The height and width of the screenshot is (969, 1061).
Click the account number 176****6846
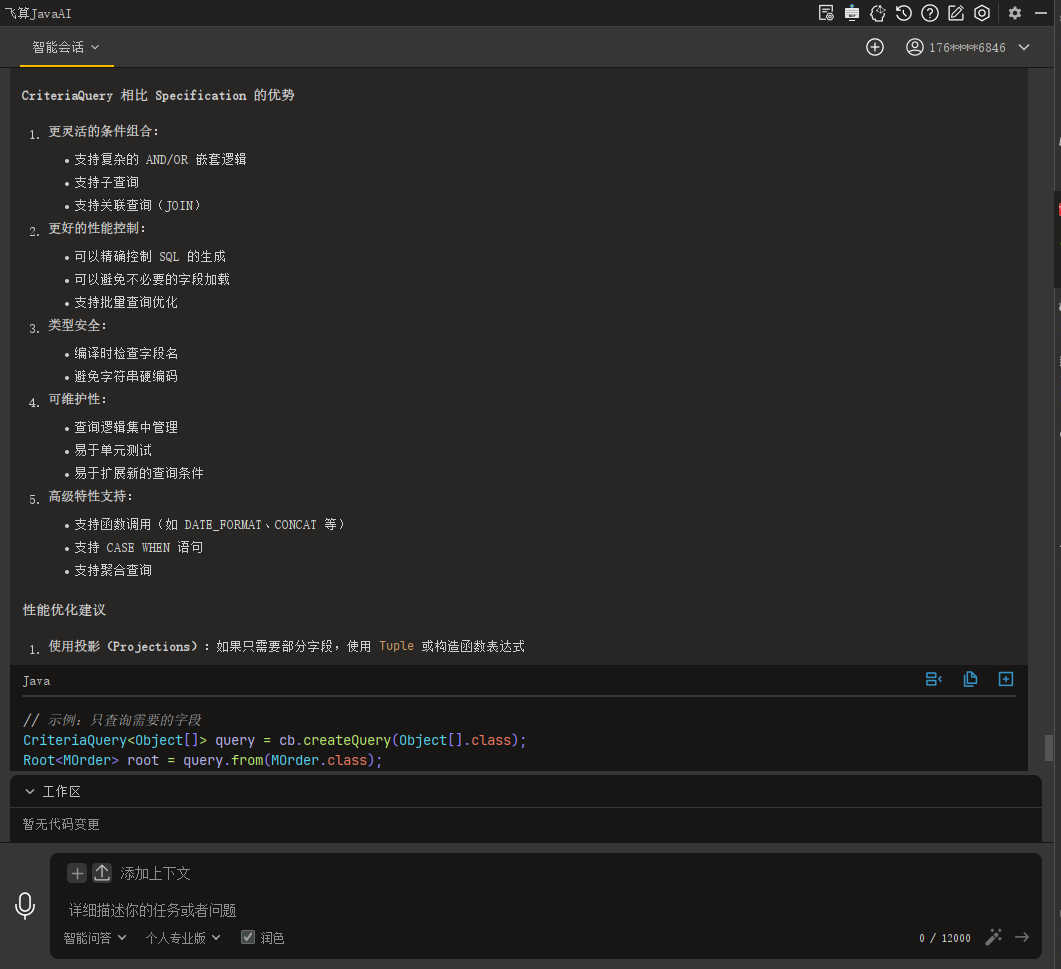coord(967,47)
